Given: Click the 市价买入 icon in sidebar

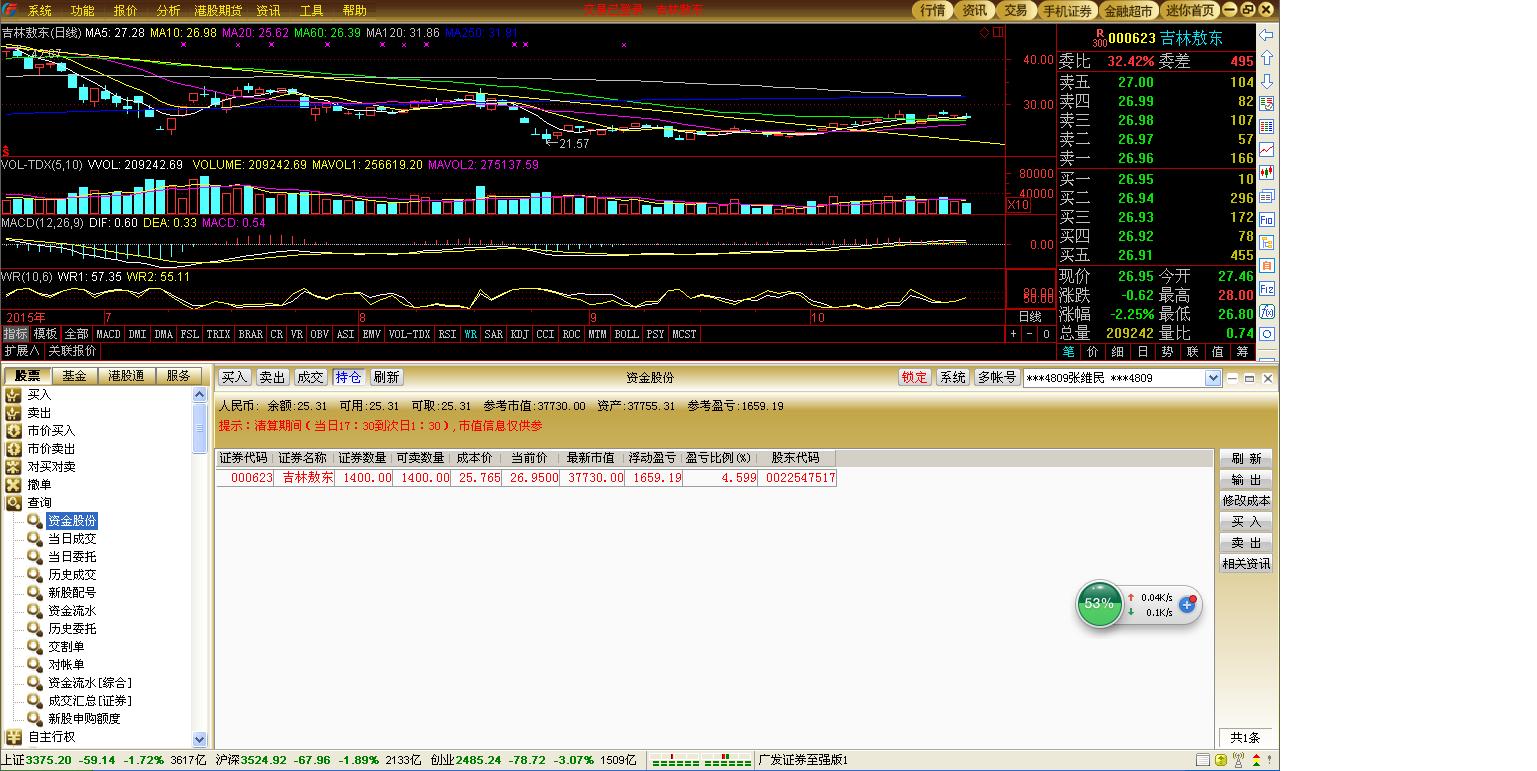Looking at the screenshot, I should point(13,431).
